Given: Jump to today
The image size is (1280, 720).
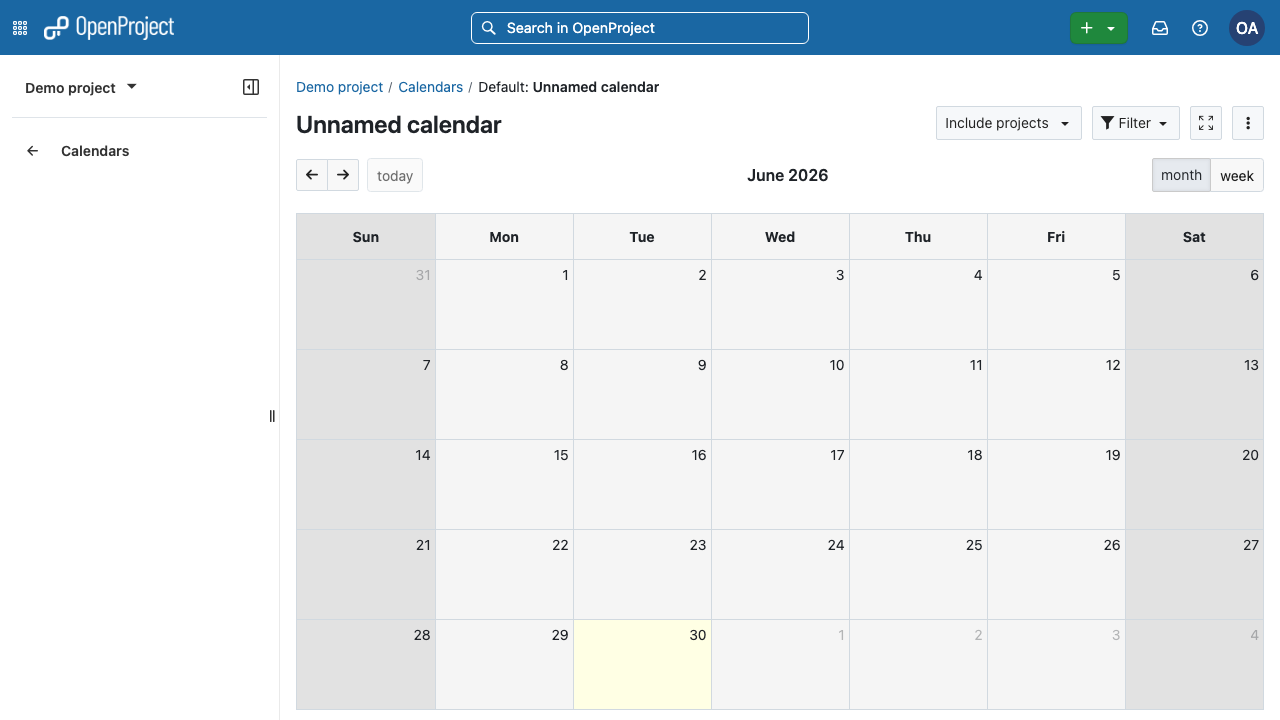Looking at the screenshot, I should 395,175.
